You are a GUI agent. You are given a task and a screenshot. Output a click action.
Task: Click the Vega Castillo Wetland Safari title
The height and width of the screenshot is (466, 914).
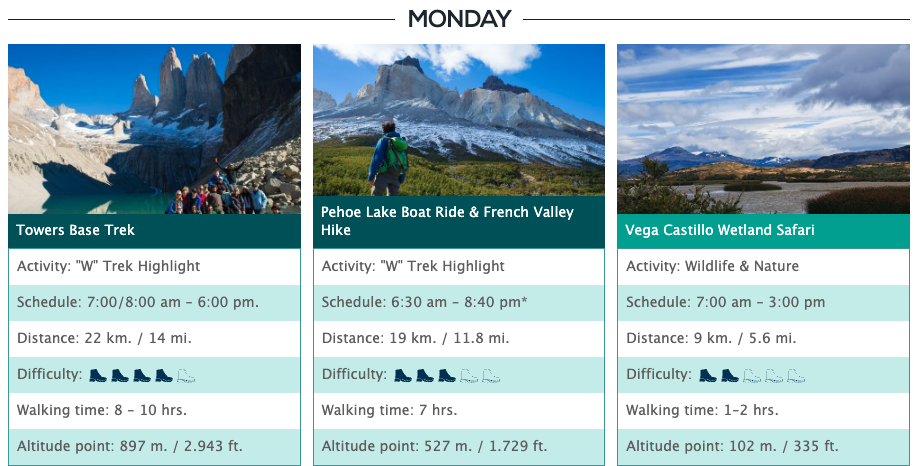coord(720,230)
